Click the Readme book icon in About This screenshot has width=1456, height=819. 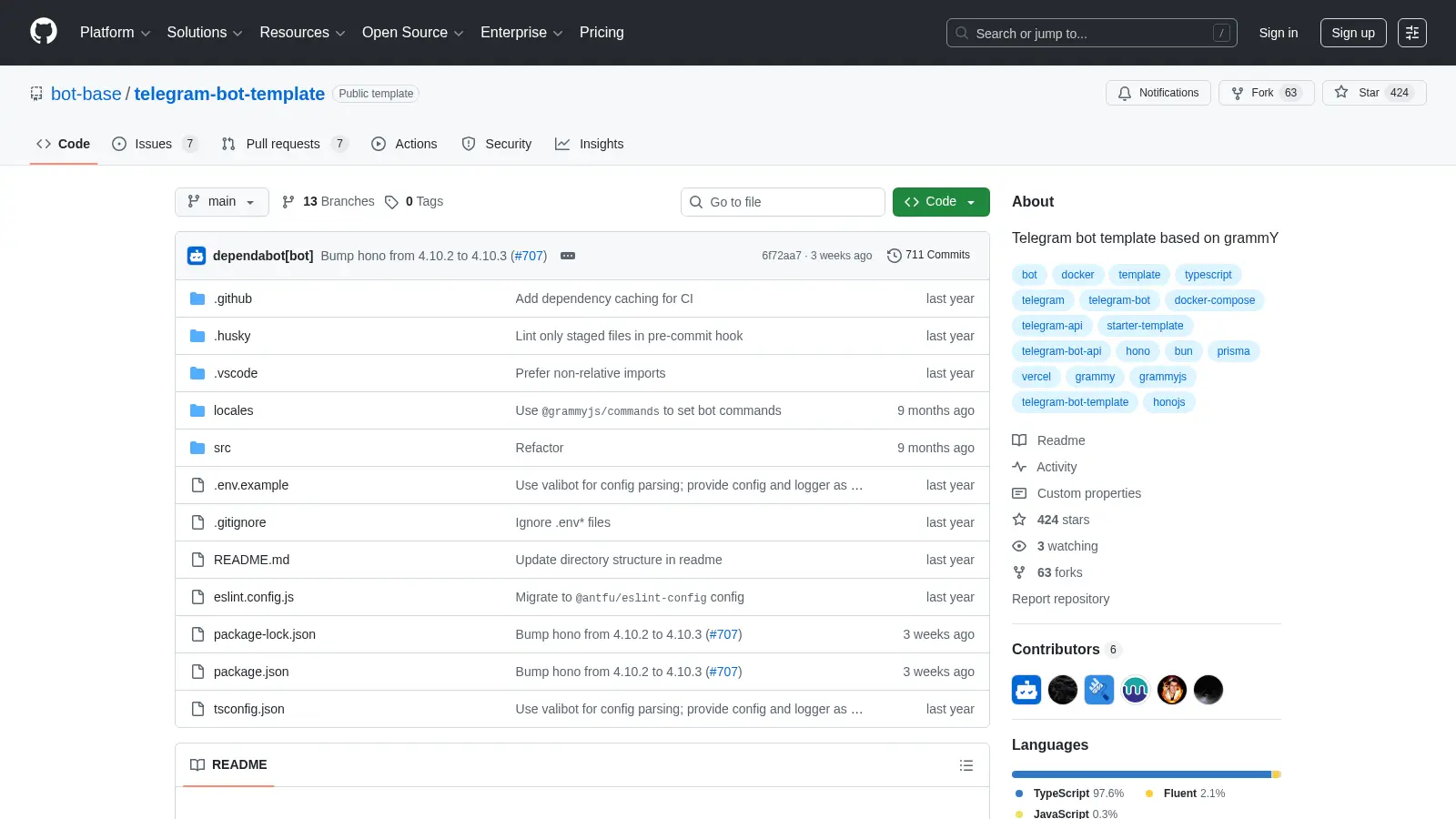click(x=1019, y=440)
